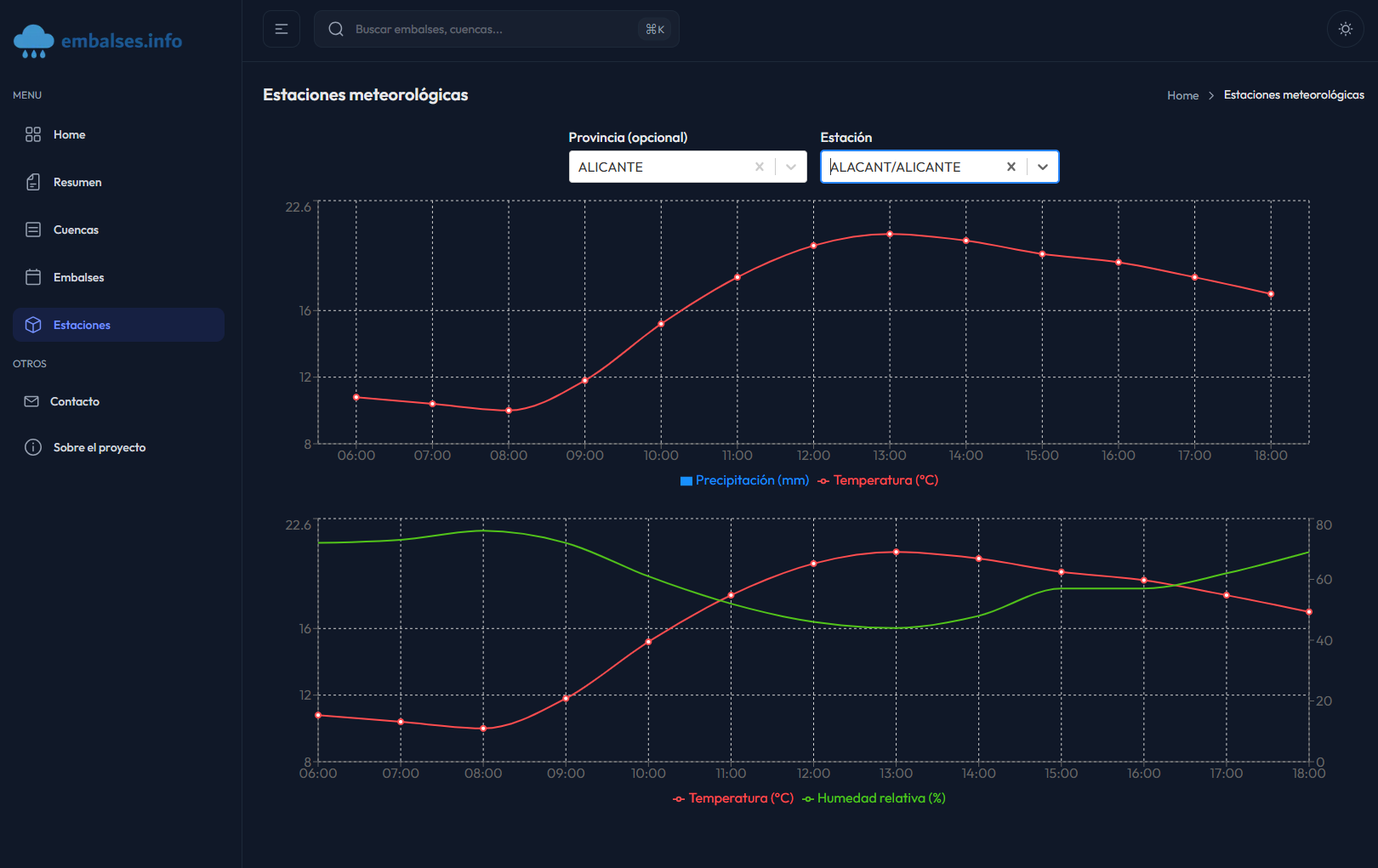Click the Home grid icon in sidebar
Image resolution: width=1378 pixels, height=868 pixels.
tap(33, 134)
